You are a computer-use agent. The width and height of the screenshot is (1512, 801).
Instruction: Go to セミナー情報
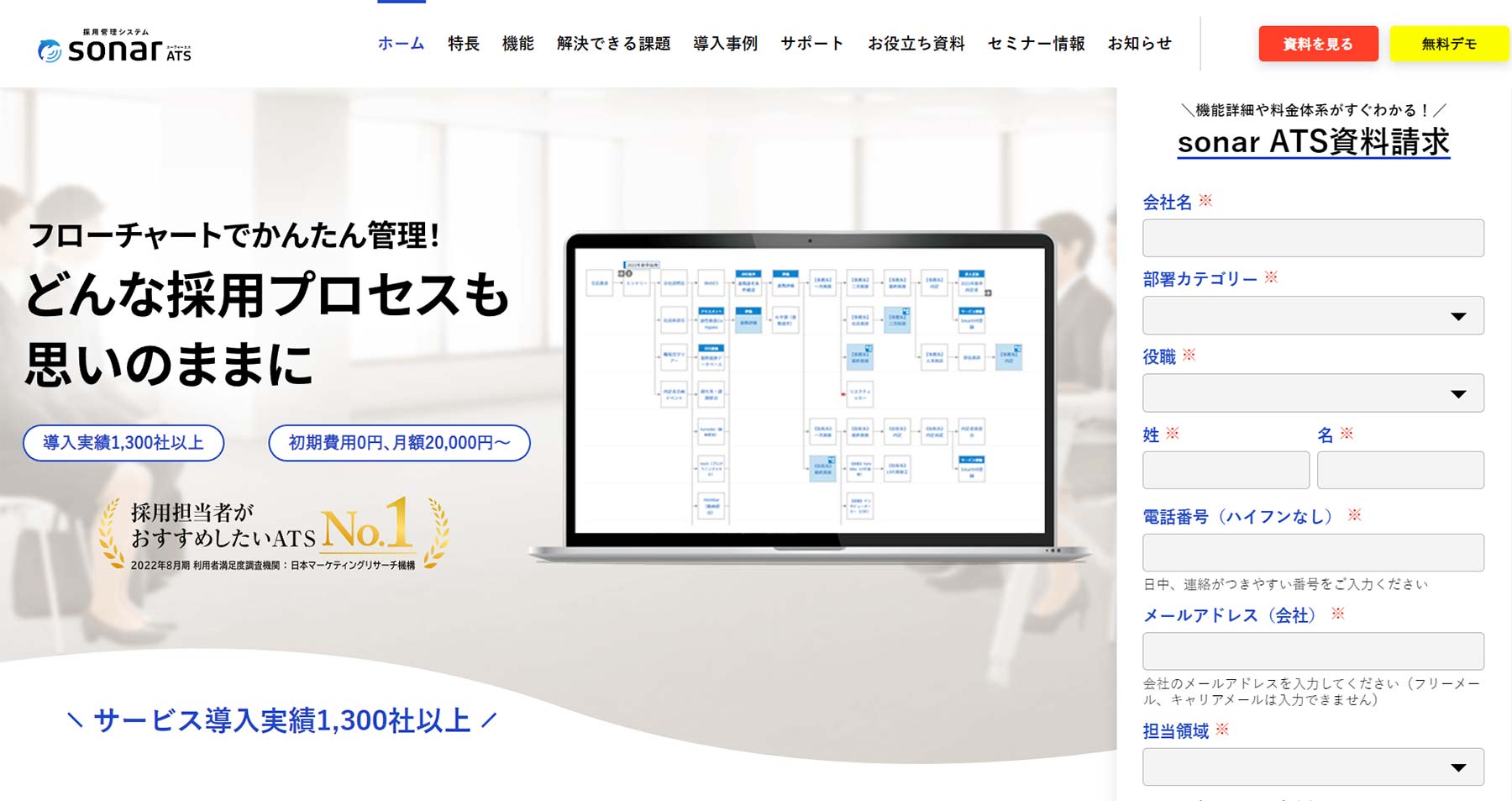1037,44
